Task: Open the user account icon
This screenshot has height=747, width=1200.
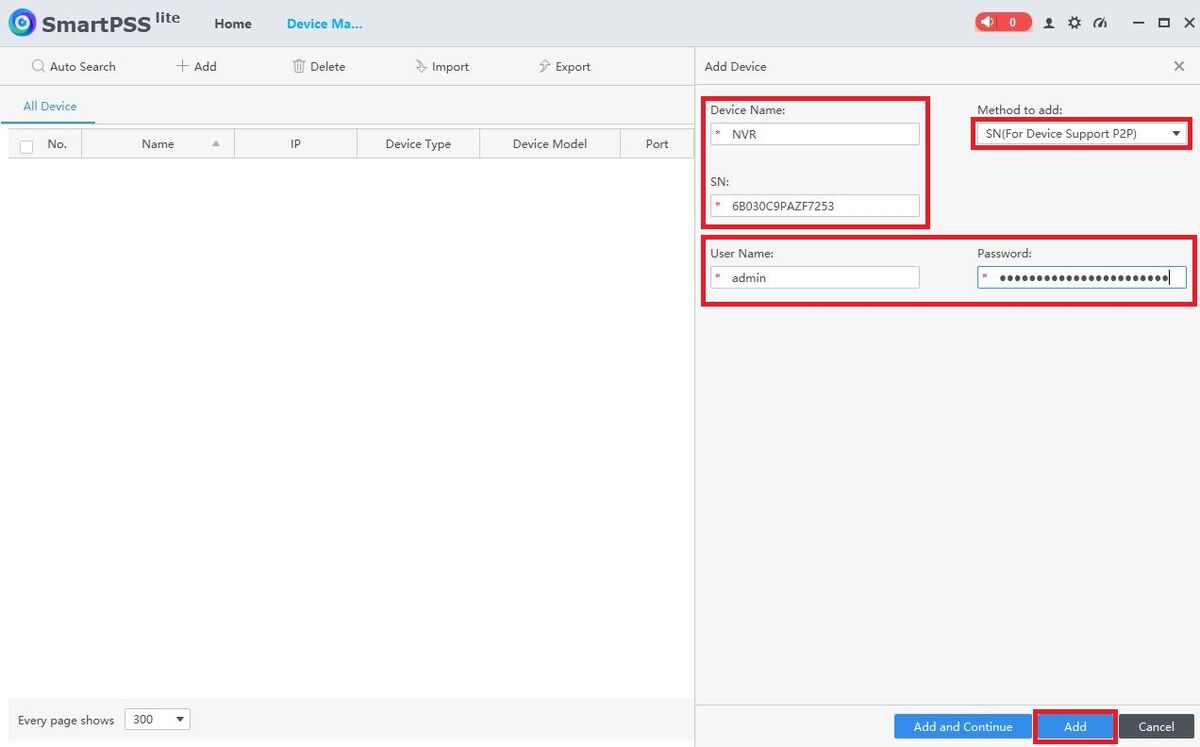Action: pyautogui.click(x=1049, y=23)
